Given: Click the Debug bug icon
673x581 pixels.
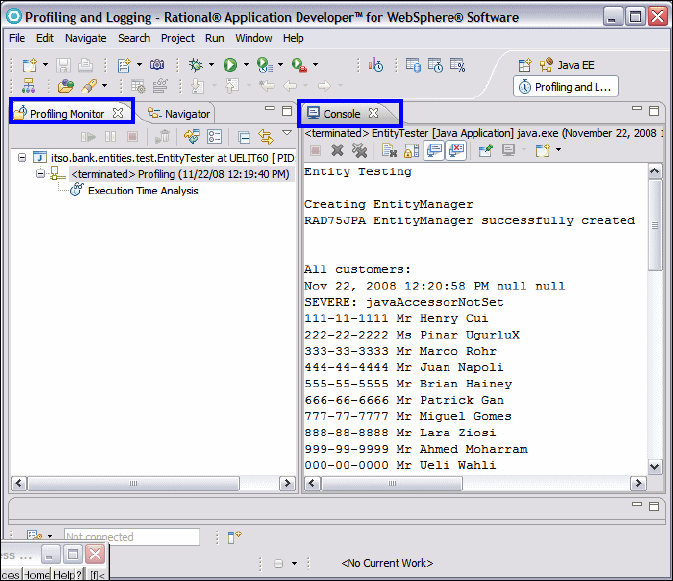Looking at the screenshot, I should [x=196, y=65].
